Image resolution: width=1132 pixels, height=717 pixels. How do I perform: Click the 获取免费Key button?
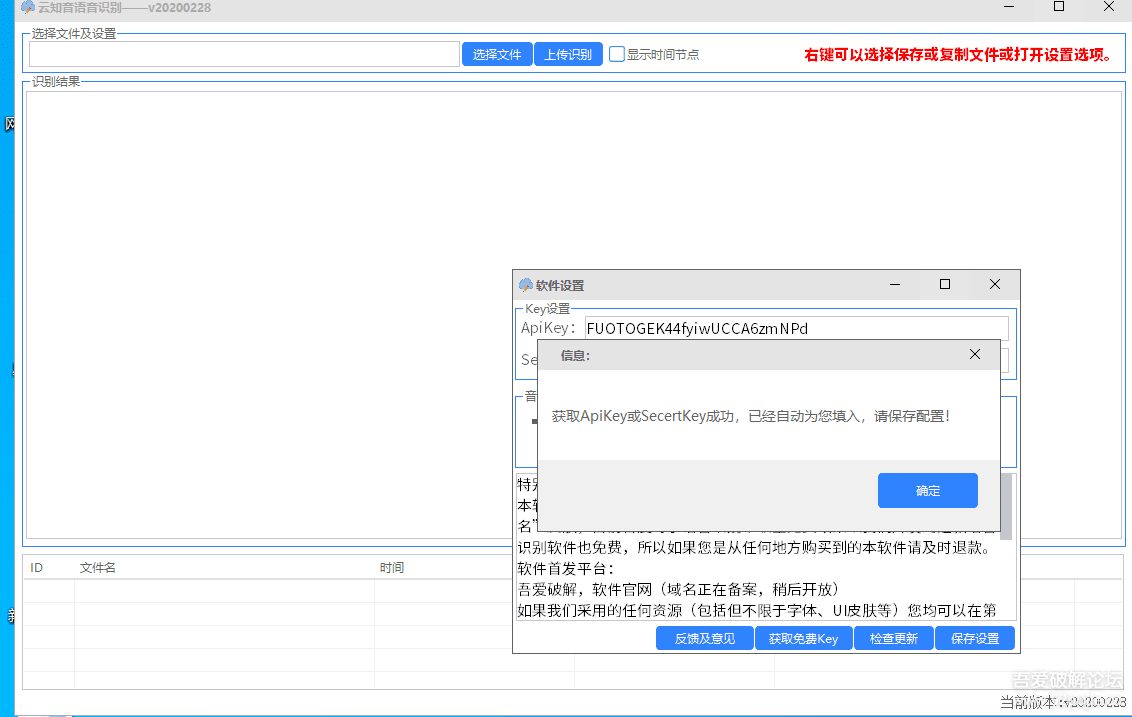(x=804, y=638)
